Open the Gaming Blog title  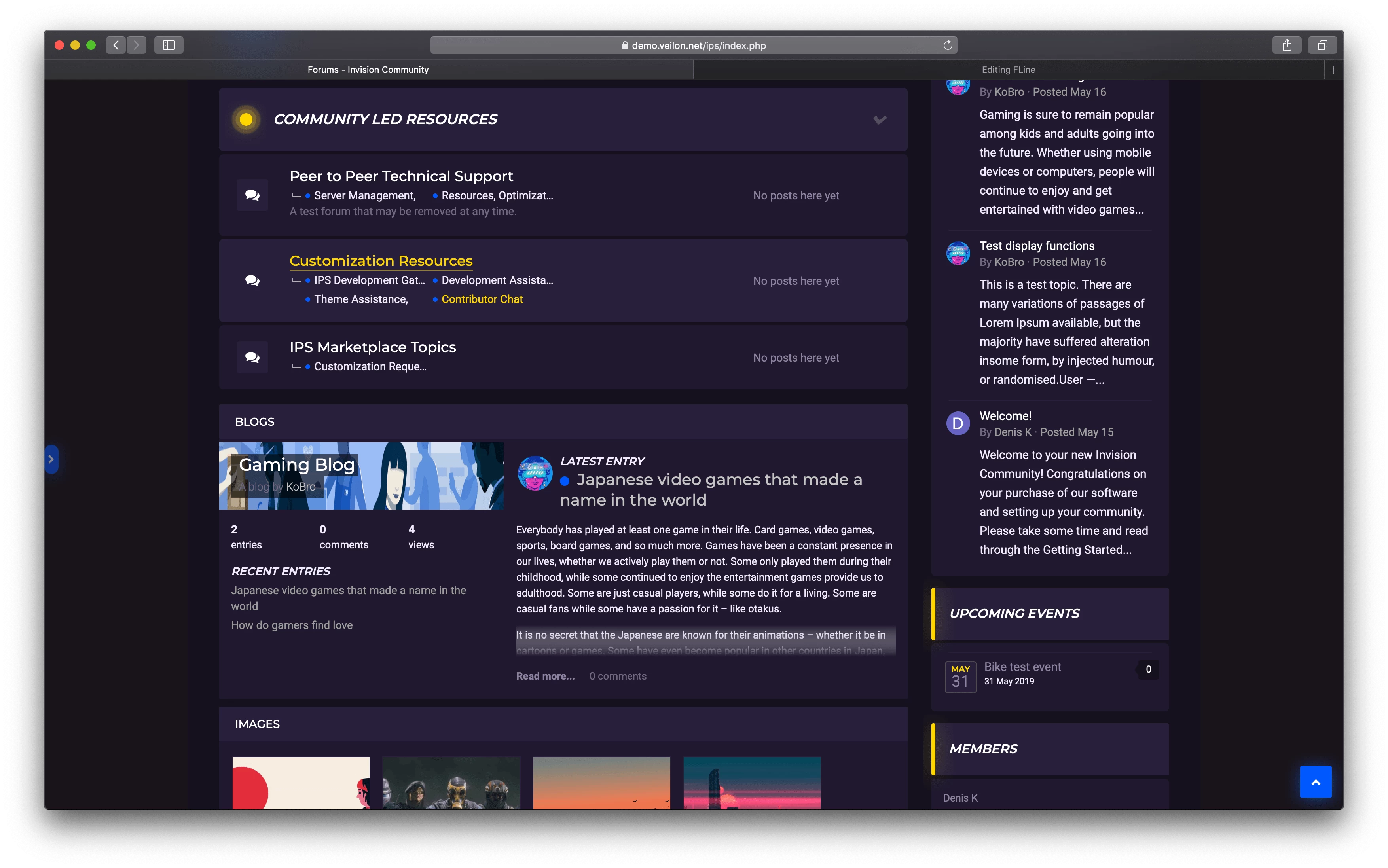pyautogui.click(x=296, y=464)
